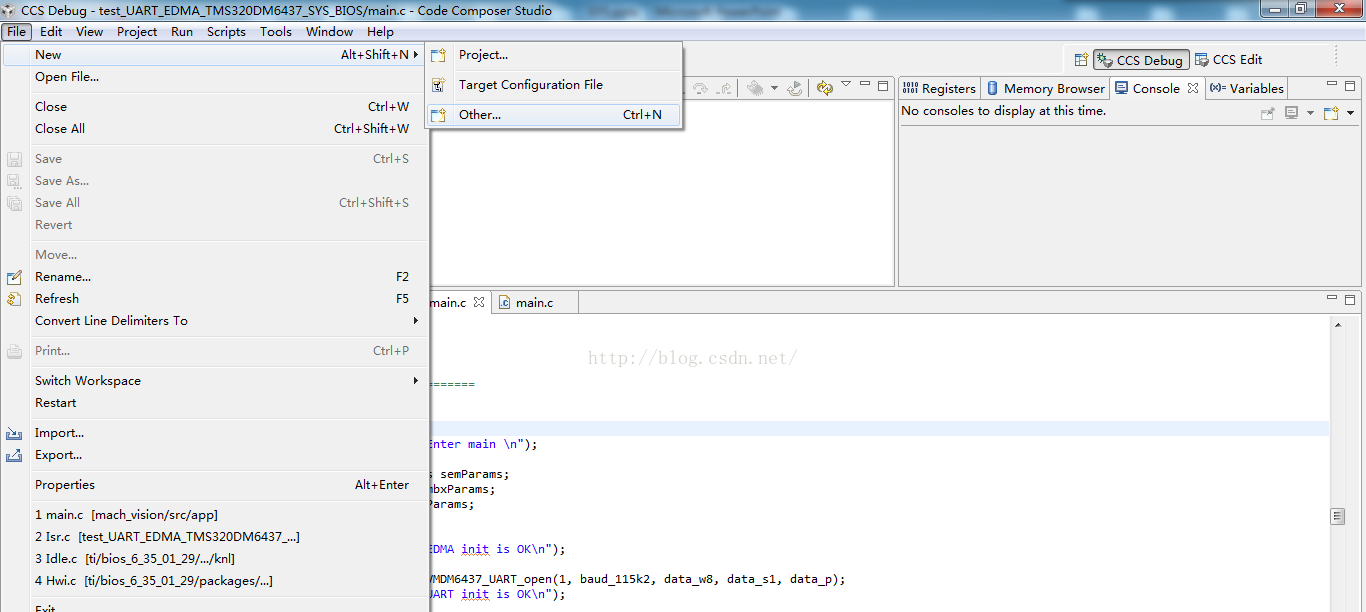Click the Display Selected Console icon

pos(1291,113)
